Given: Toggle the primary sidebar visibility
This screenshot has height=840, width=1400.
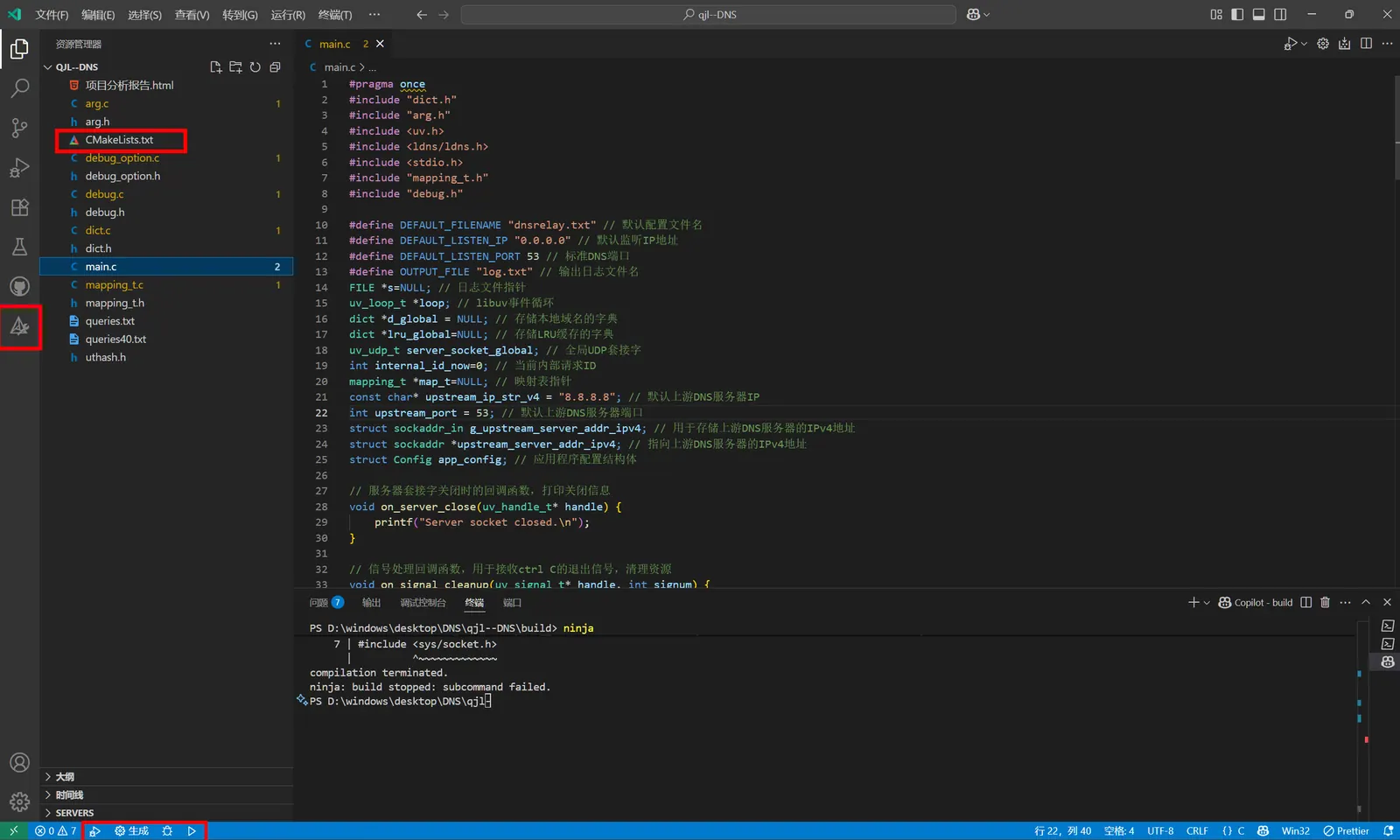Looking at the screenshot, I should tap(1237, 14).
